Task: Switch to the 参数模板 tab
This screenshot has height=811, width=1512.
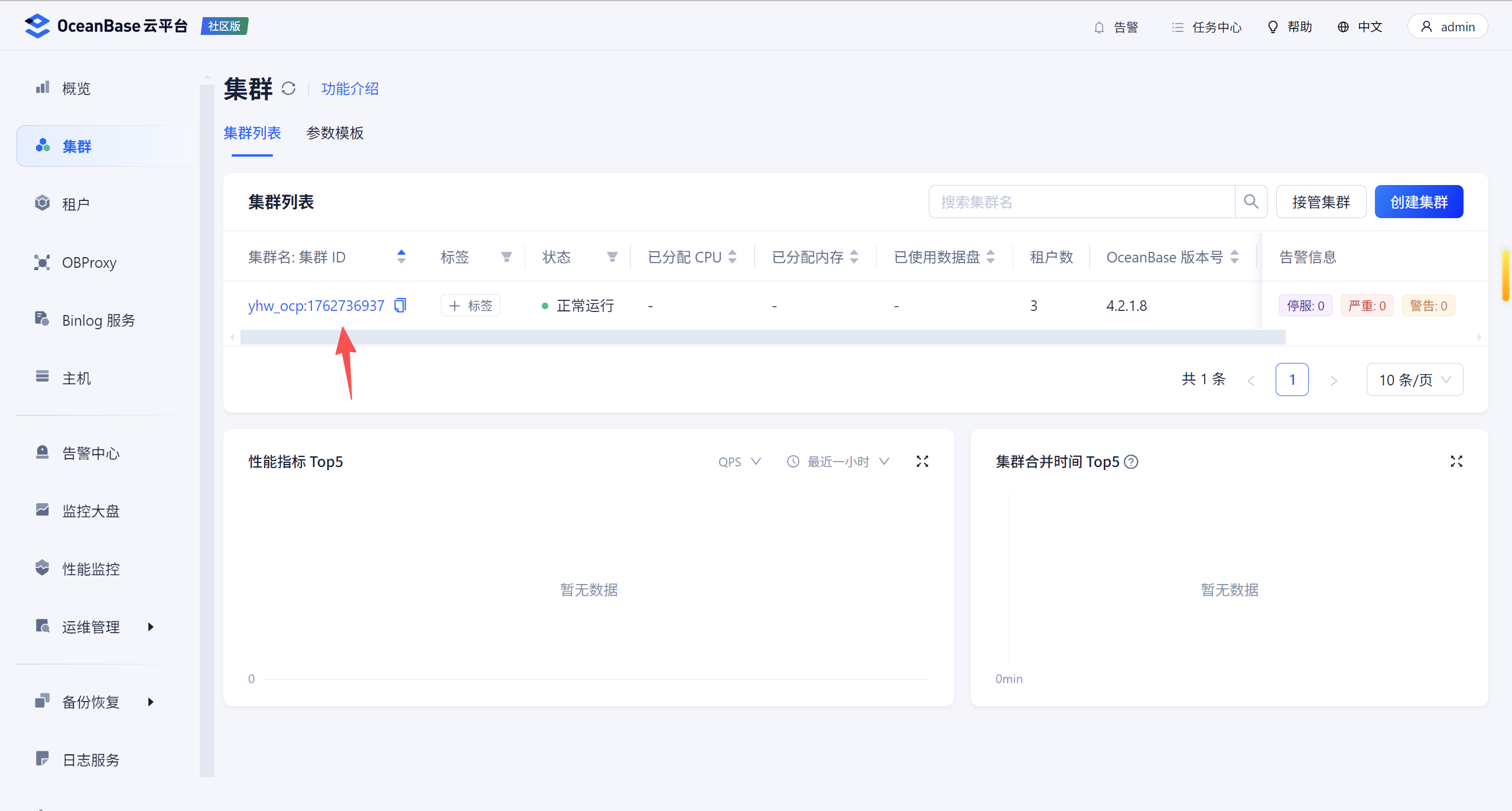Action: click(335, 133)
